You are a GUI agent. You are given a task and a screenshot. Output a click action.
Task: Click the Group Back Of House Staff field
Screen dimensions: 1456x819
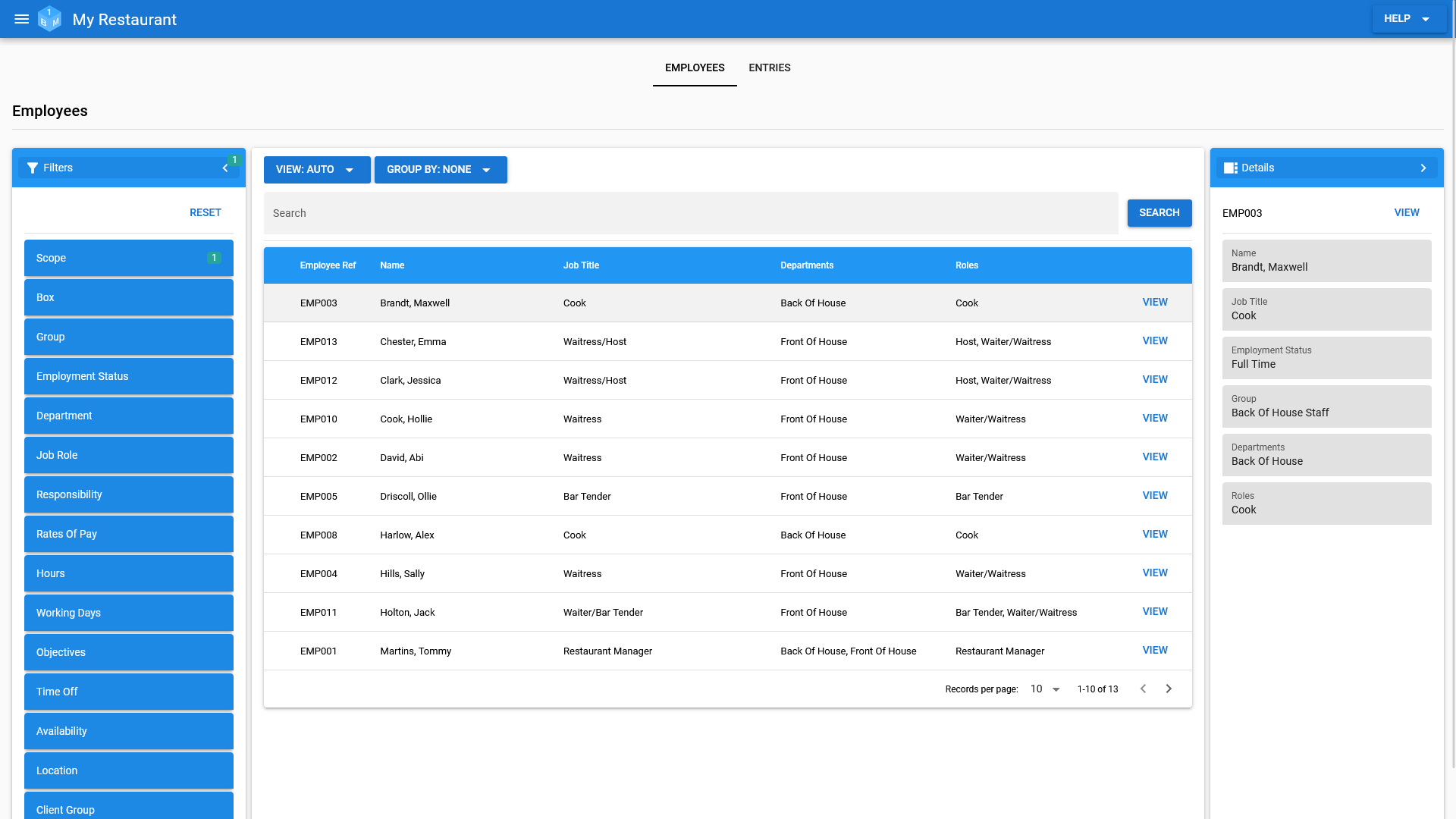pyautogui.click(x=1327, y=406)
